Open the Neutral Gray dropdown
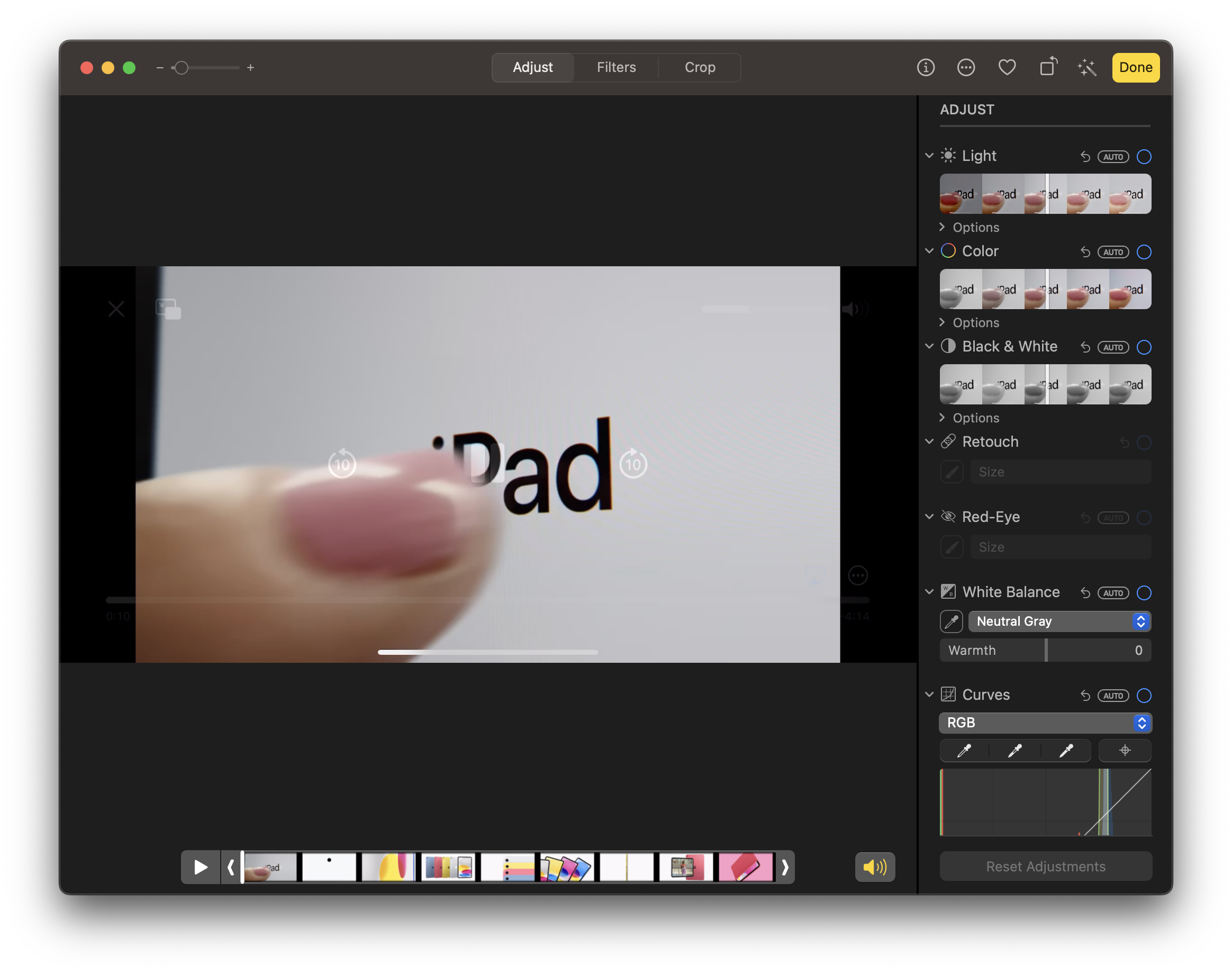 (1059, 621)
